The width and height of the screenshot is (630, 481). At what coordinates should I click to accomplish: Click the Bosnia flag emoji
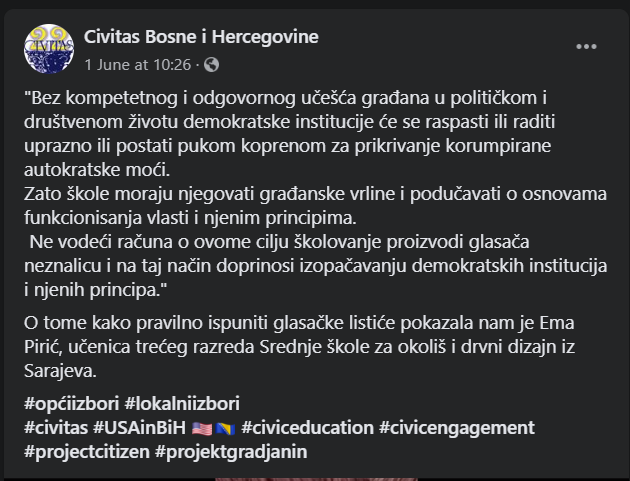click(x=225, y=428)
